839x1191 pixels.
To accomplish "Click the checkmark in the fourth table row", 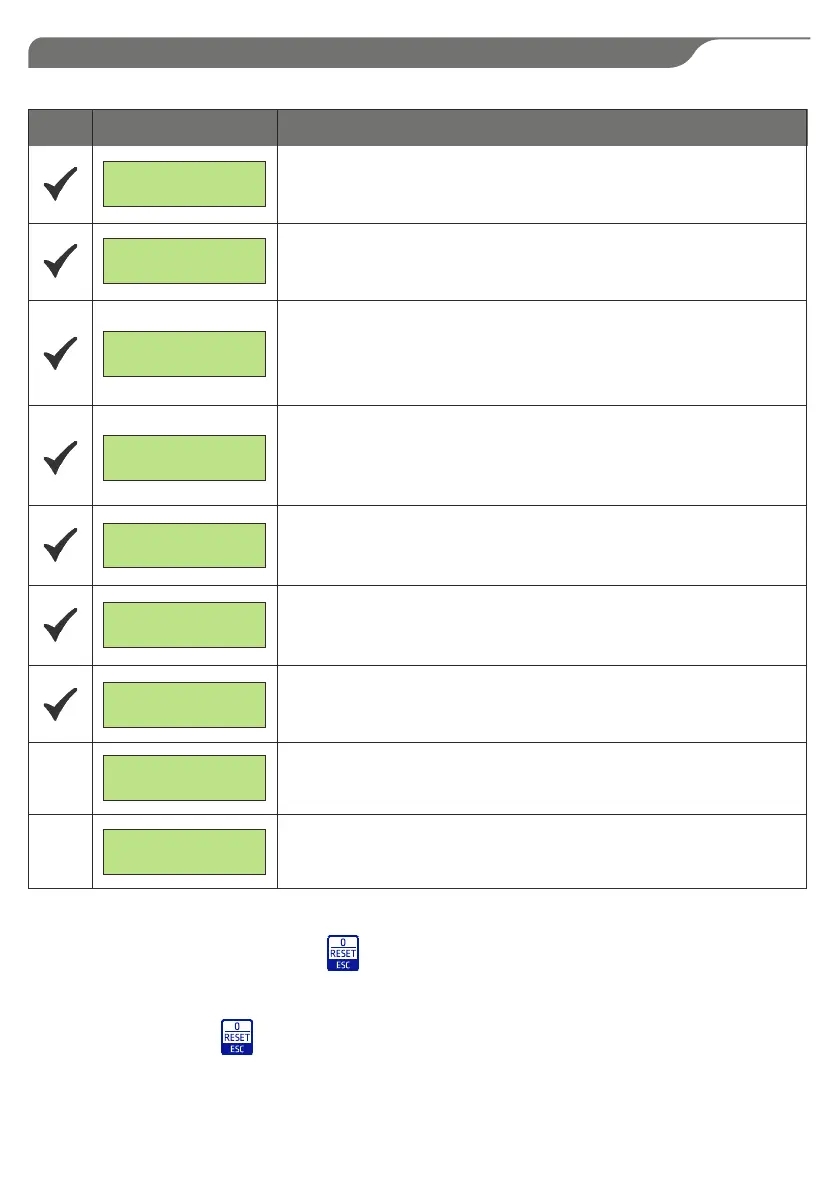I will point(61,457).
